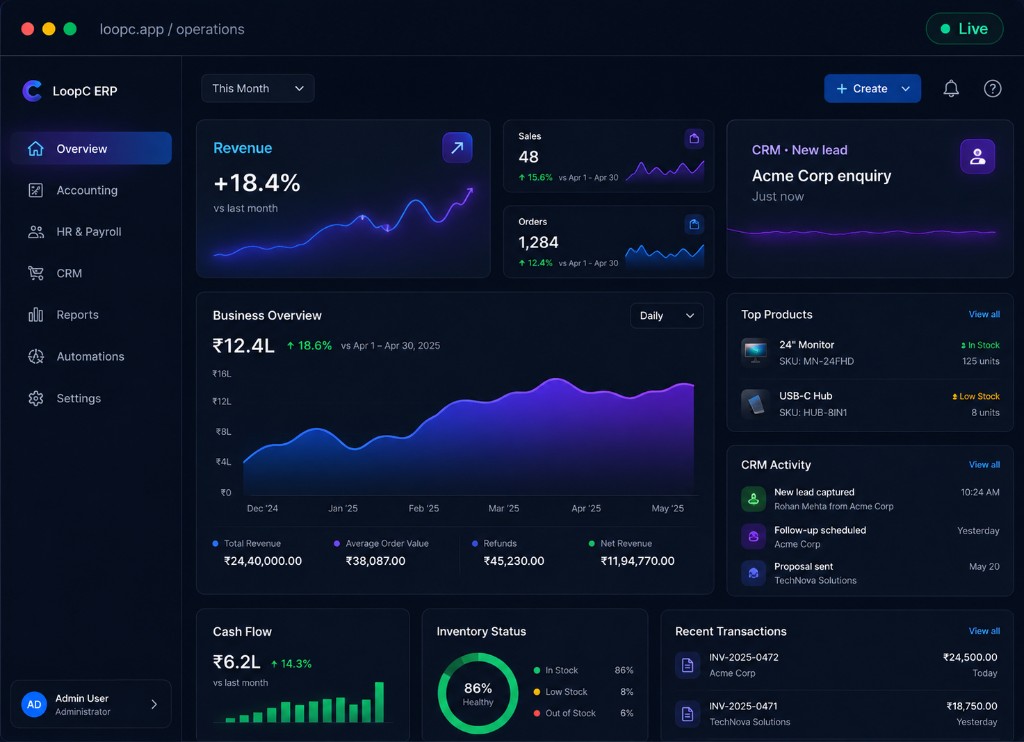Open the Reports menu item

pos(91,315)
